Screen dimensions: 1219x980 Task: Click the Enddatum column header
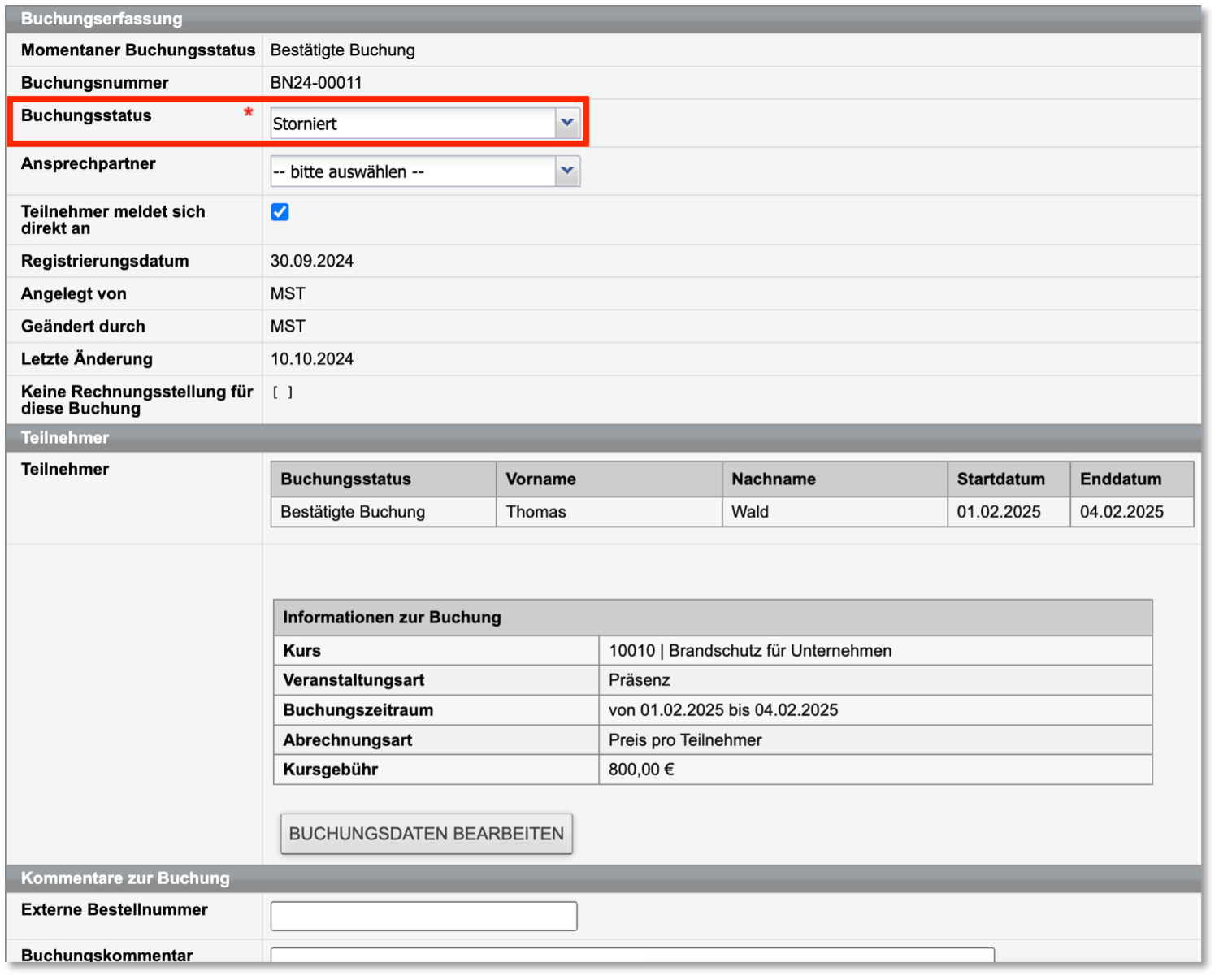pyautogui.click(x=1120, y=479)
